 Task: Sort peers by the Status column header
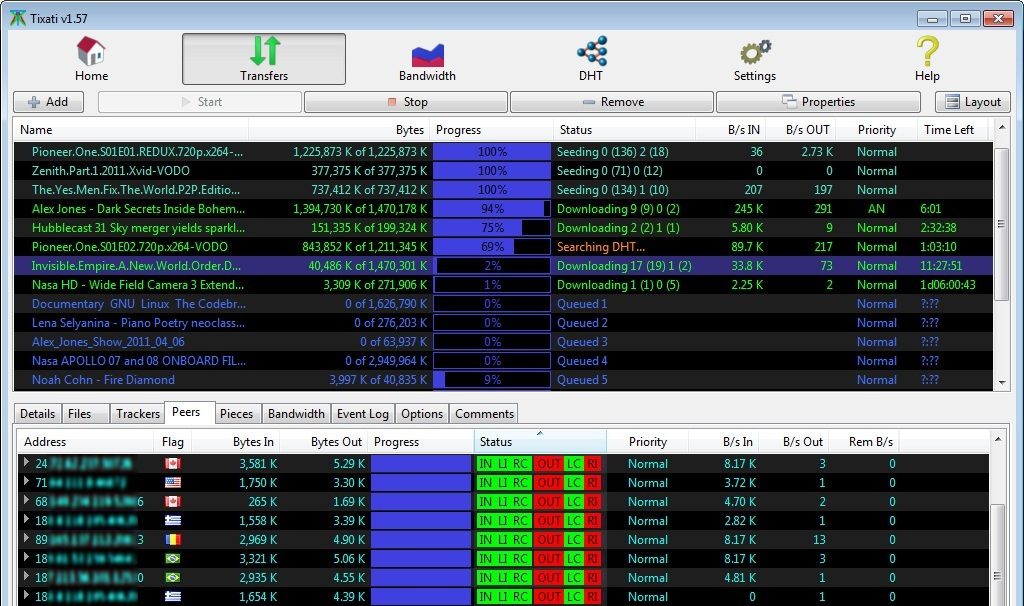point(540,441)
